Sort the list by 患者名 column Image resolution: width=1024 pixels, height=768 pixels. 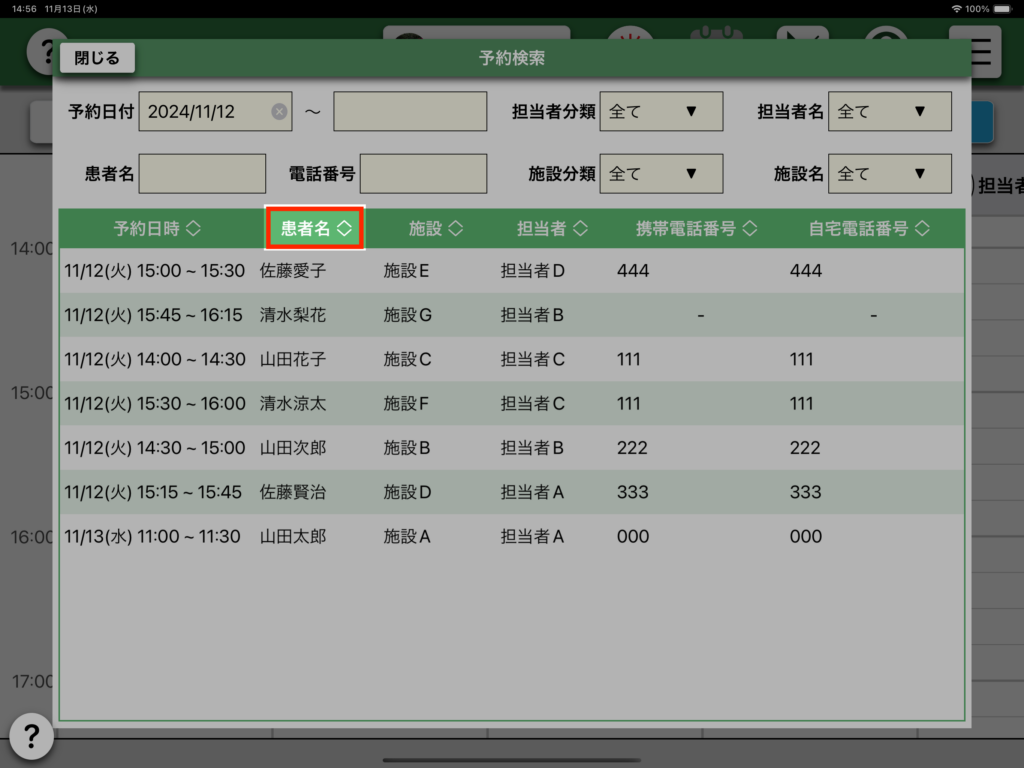point(316,229)
